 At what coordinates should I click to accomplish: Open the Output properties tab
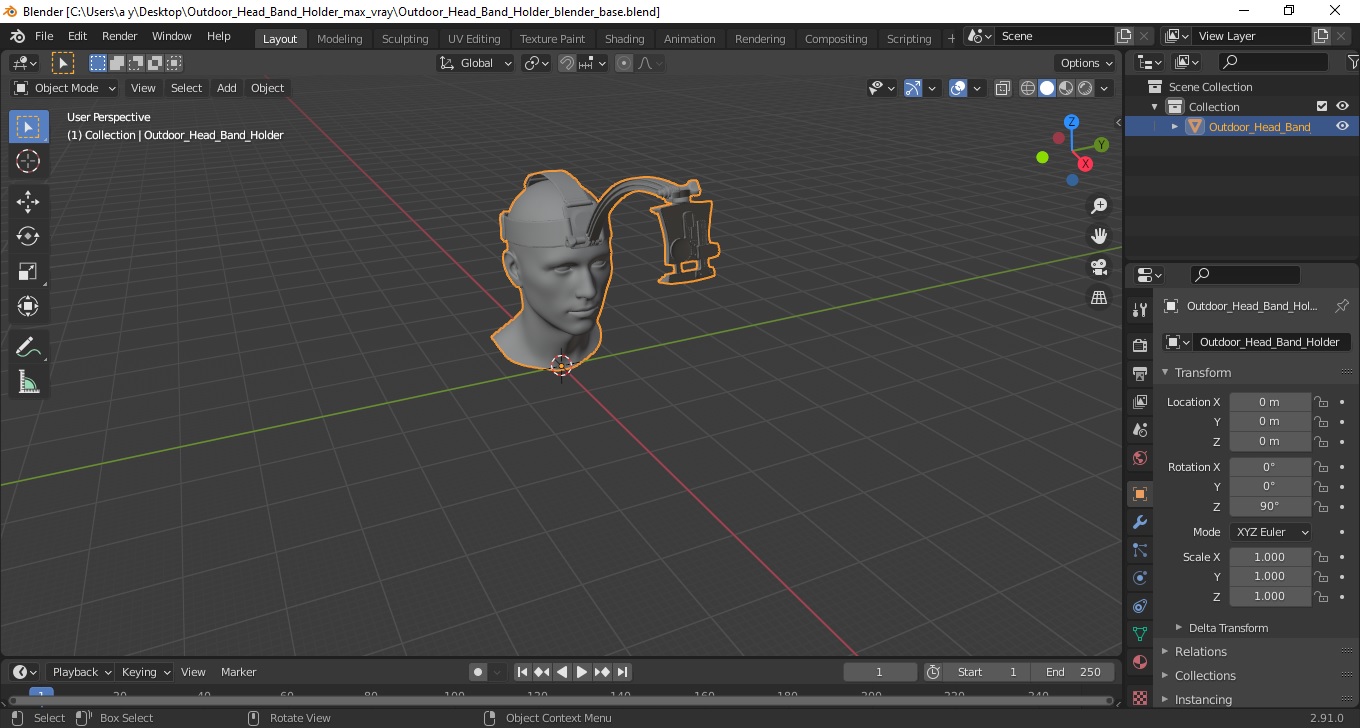pyautogui.click(x=1139, y=374)
